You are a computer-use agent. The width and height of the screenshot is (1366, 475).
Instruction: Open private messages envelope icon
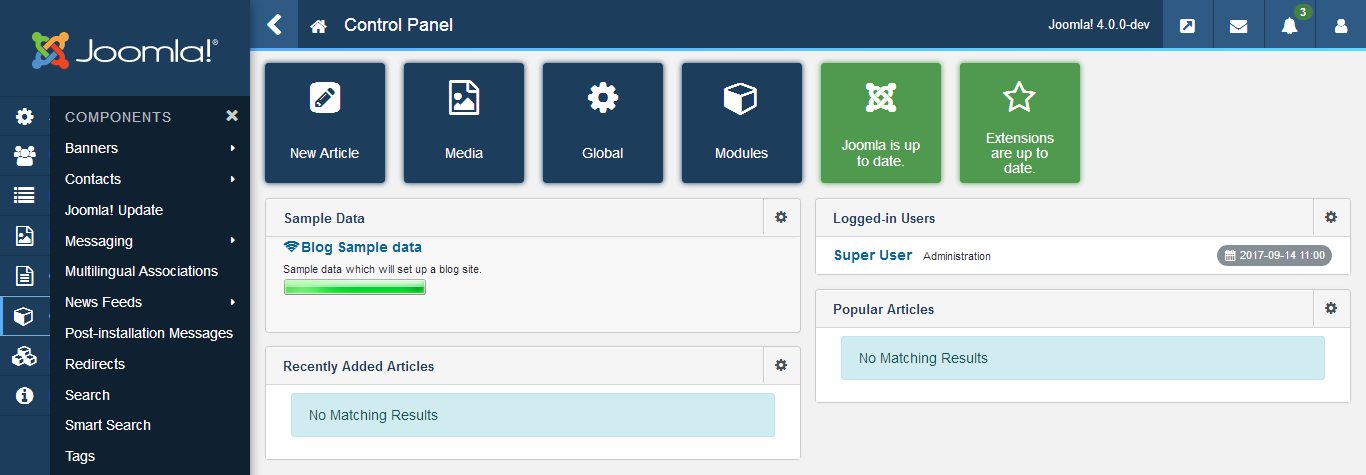1238,25
